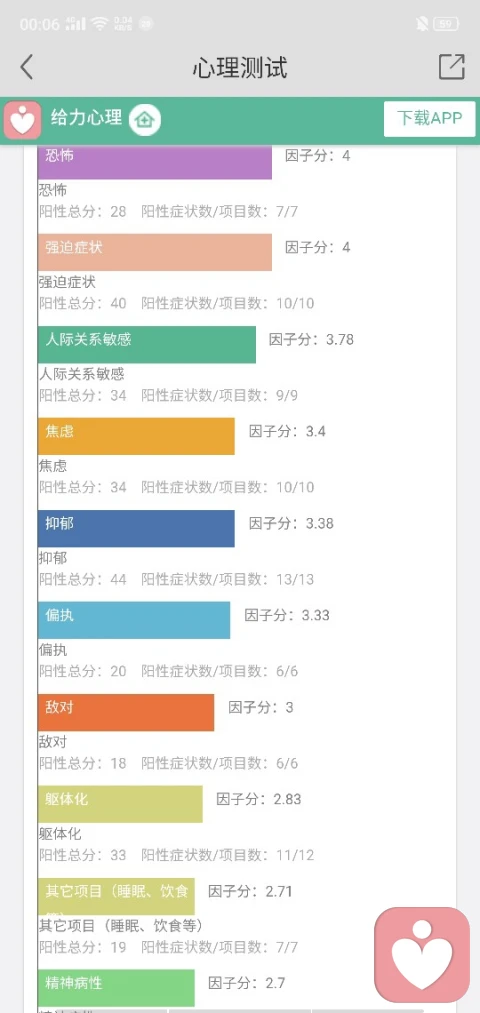Select the green 人际关系敏感 bar

[147, 344]
